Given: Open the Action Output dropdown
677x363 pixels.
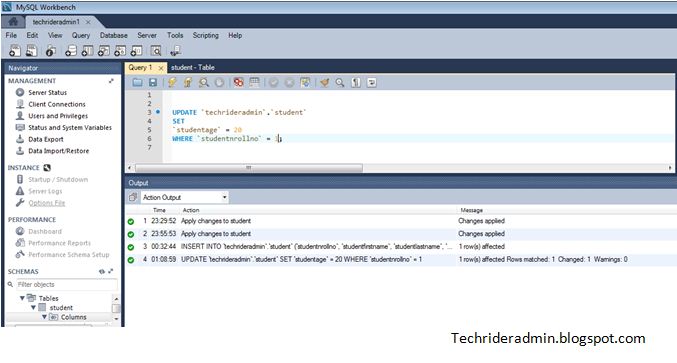Looking at the screenshot, I should point(185,197).
